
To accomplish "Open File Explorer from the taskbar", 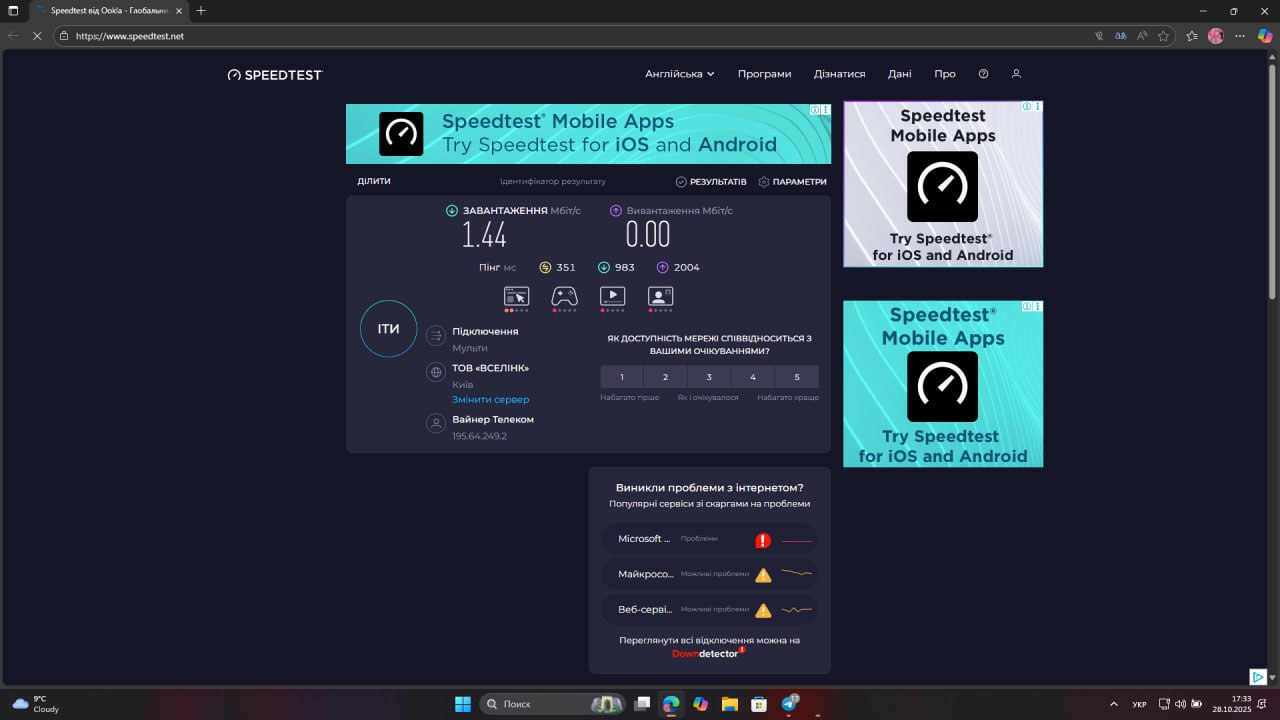I will (730, 704).
